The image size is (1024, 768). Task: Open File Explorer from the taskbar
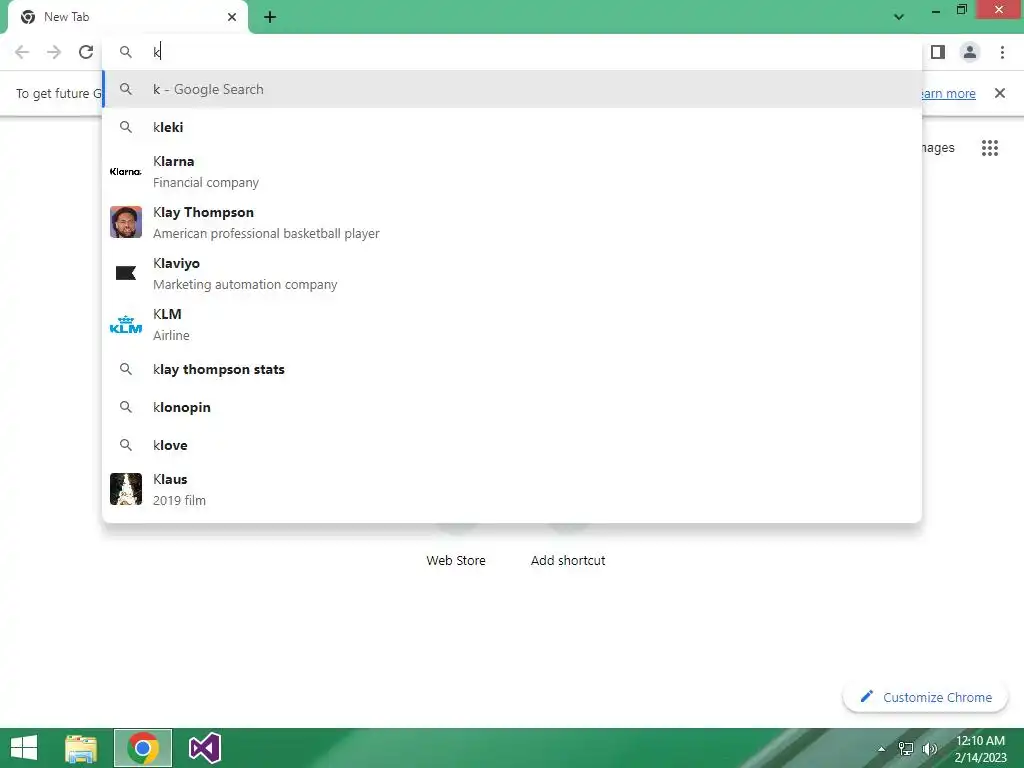pos(82,748)
